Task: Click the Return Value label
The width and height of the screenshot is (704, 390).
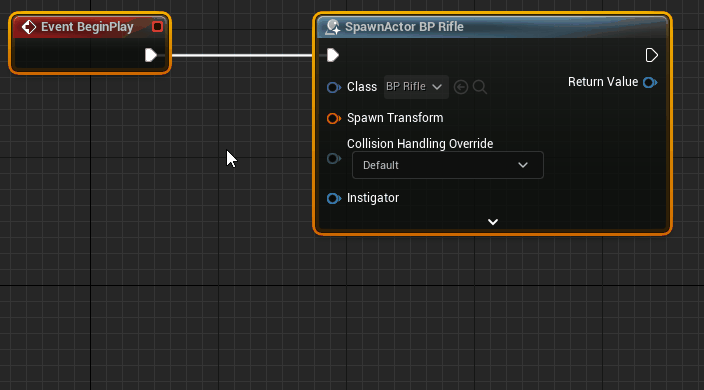Action: tap(603, 82)
